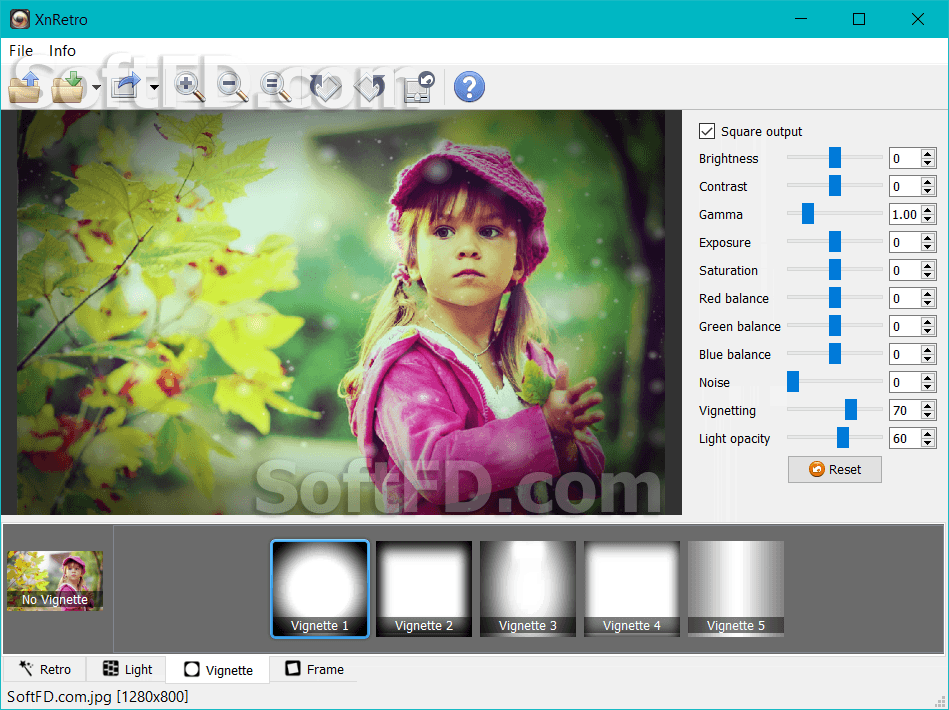This screenshot has width=949, height=710.
Task: Click the Save file folder icon
Action: pos(67,87)
